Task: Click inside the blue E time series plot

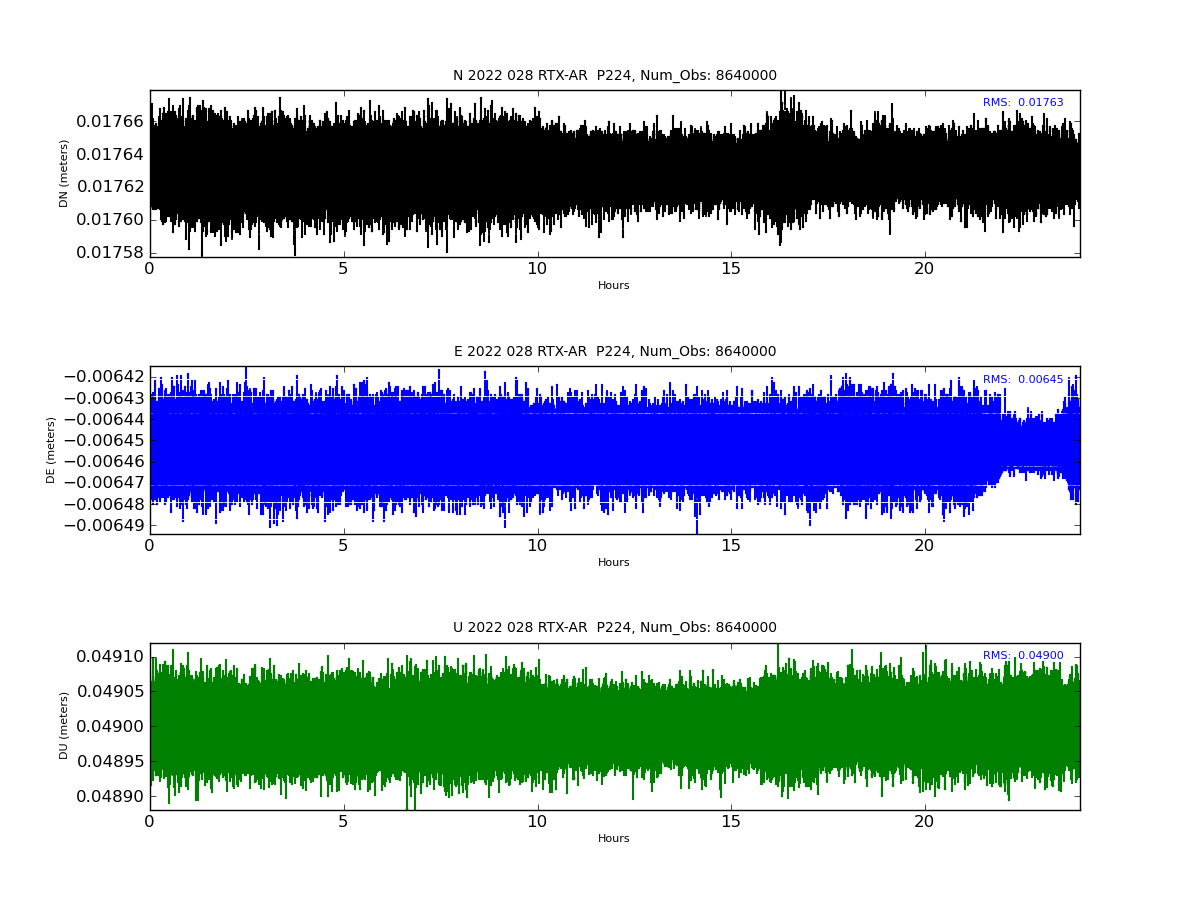Action: (x=615, y=450)
